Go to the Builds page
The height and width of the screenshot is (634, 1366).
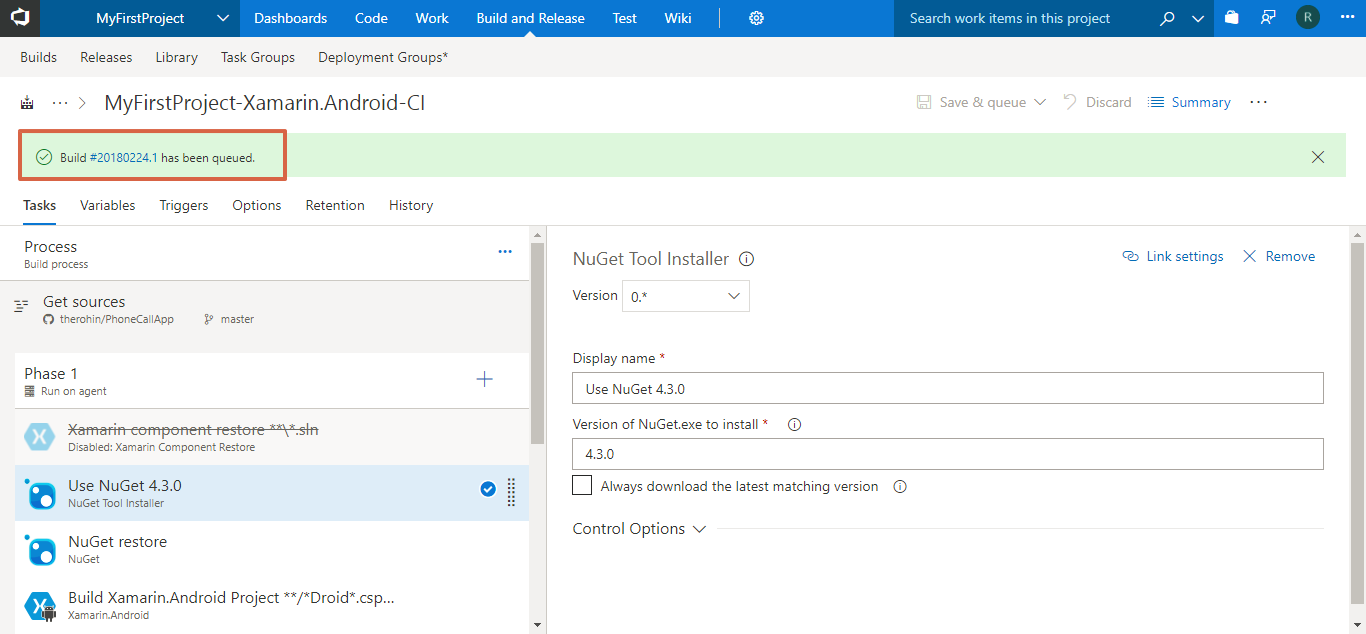pyautogui.click(x=38, y=57)
